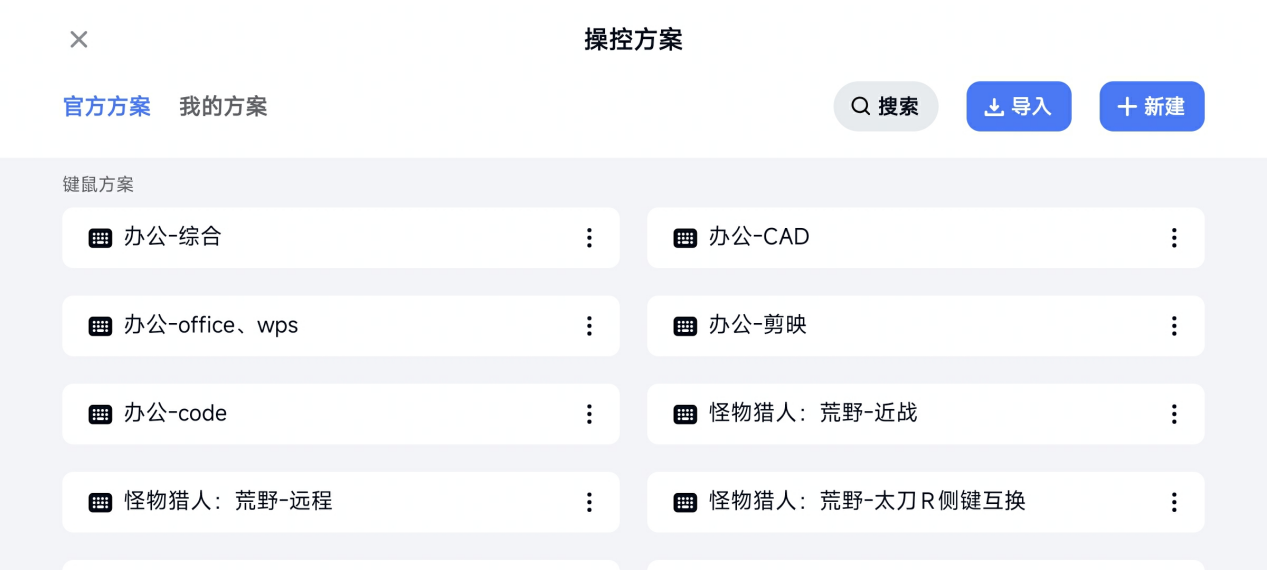
Task: Click the 导入 import button
Action: [1018, 106]
